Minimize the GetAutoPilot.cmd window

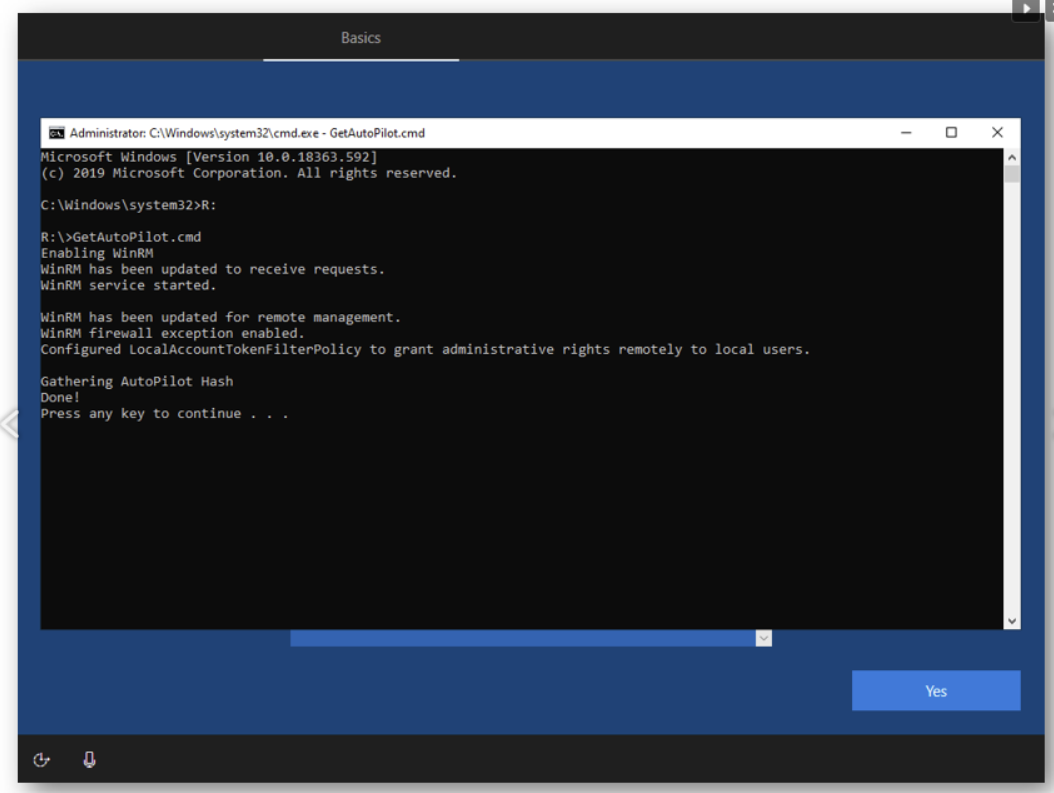coord(905,133)
